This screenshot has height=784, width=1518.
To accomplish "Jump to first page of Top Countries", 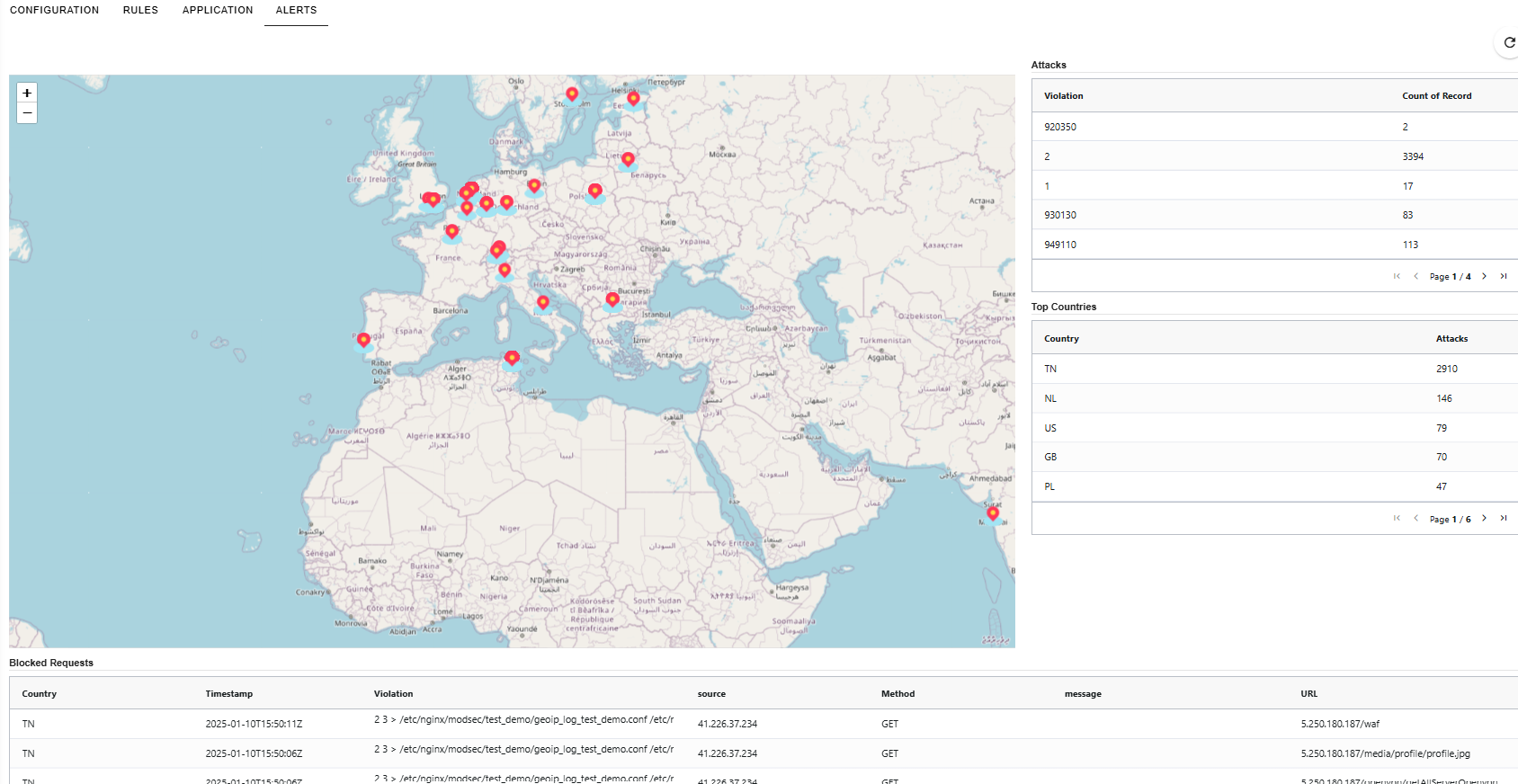I will [1397, 518].
